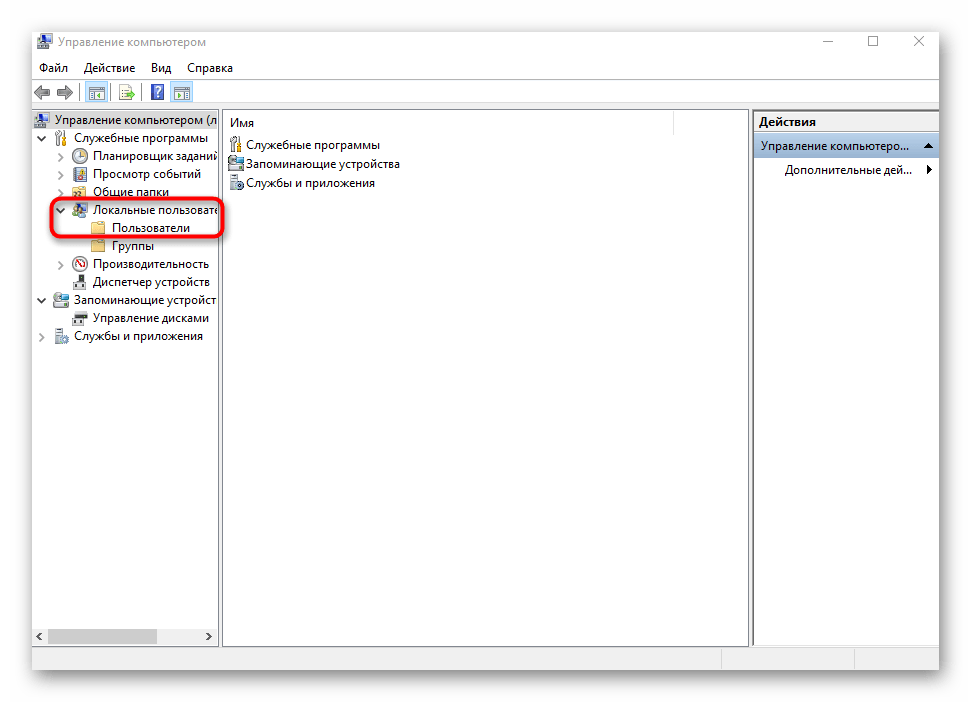
Task: Toggle the show/hide console tree toolbar button
Action: (x=96, y=93)
